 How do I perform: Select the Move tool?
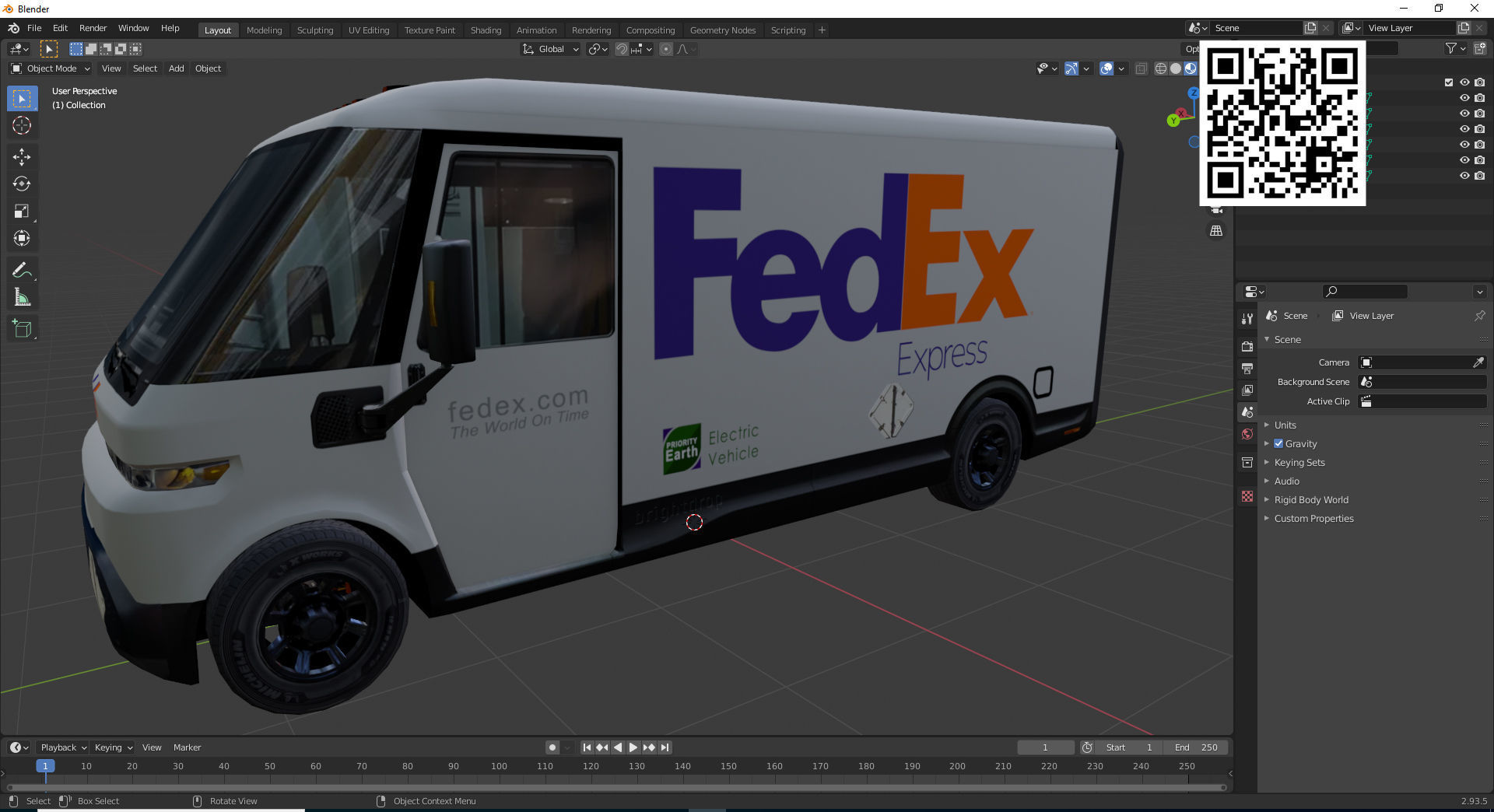pyautogui.click(x=22, y=157)
